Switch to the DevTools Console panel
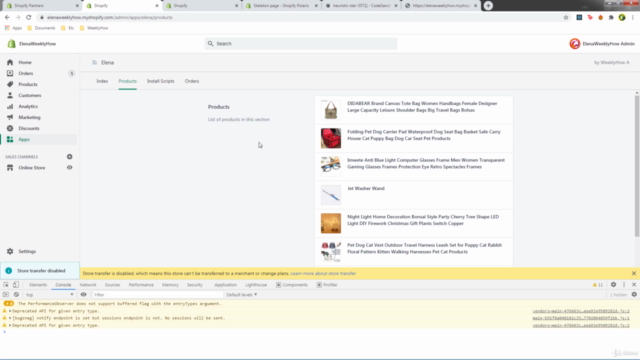Image resolution: width=640 pixels, height=360 pixels. pyautogui.click(x=63, y=285)
